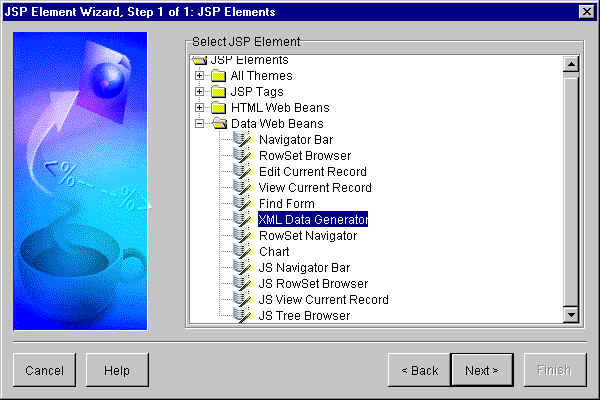600x400 pixels.
Task: Click the JS Tree Browser bean icon
Action: coord(243,316)
